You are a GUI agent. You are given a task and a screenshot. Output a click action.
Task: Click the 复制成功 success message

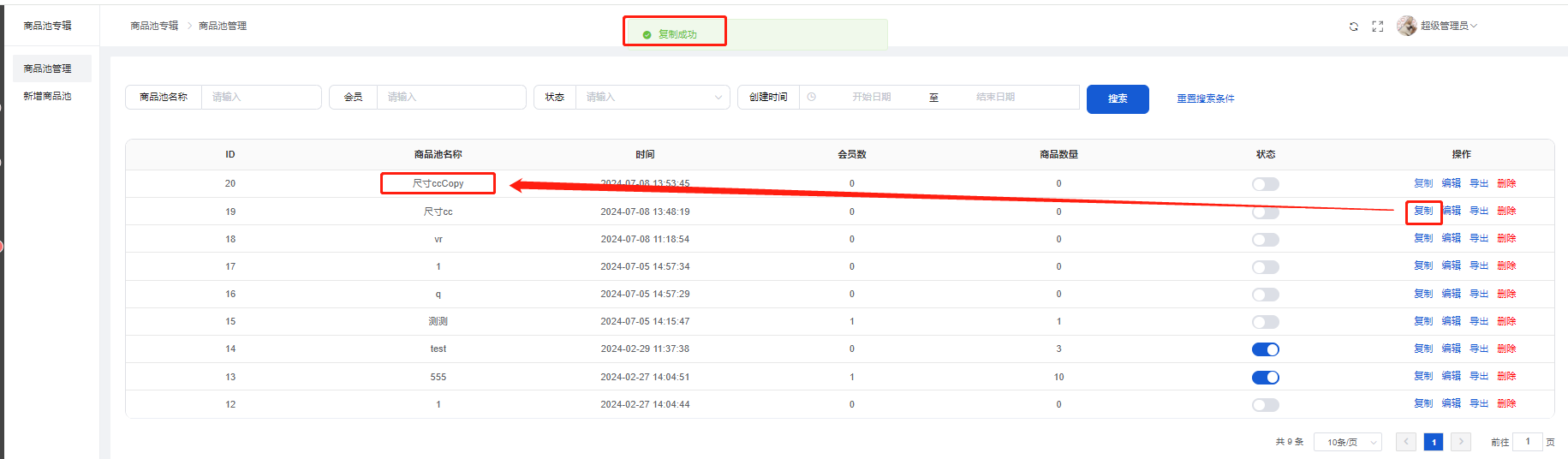(677, 34)
